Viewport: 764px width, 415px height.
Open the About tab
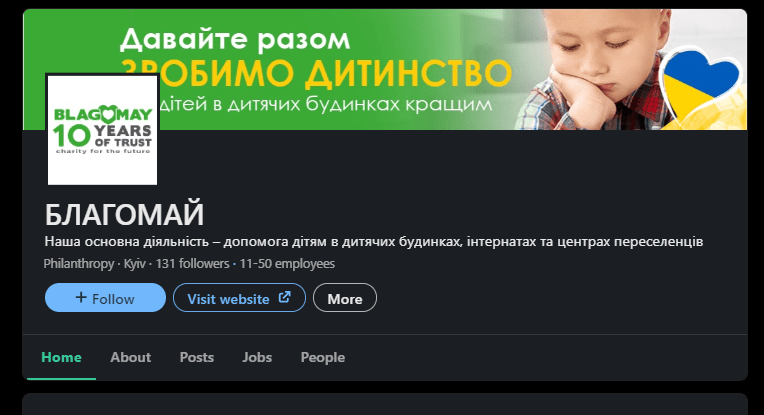coord(131,358)
